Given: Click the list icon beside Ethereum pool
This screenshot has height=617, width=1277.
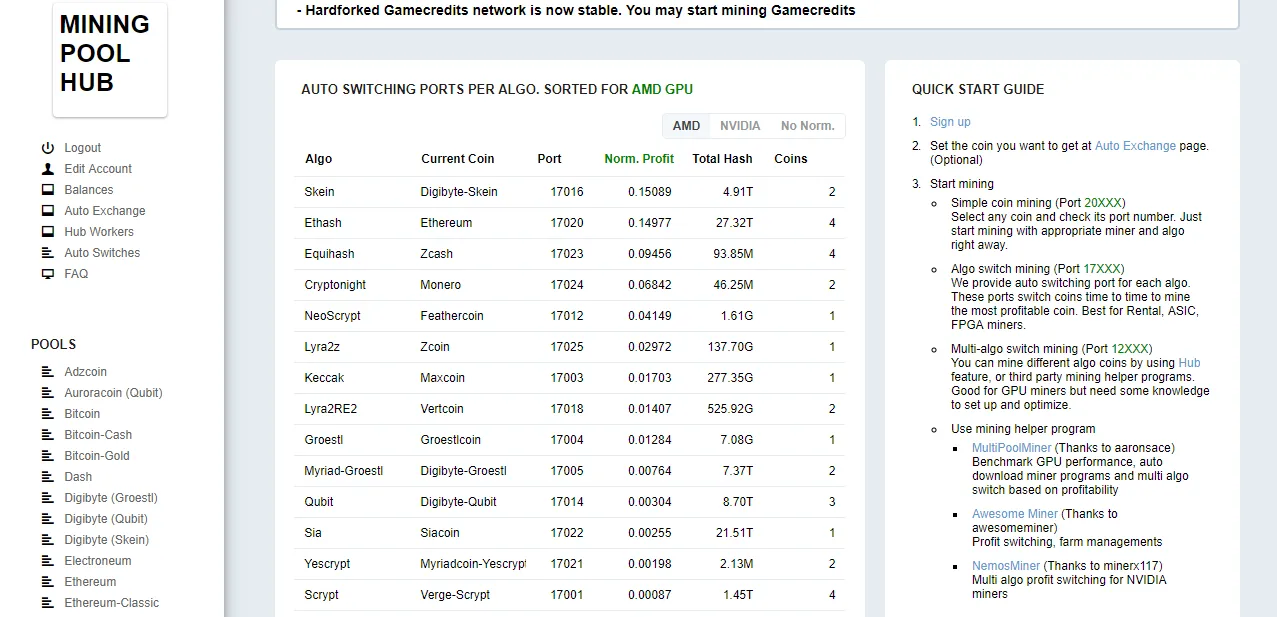Looking at the screenshot, I should pyautogui.click(x=47, y=582).
